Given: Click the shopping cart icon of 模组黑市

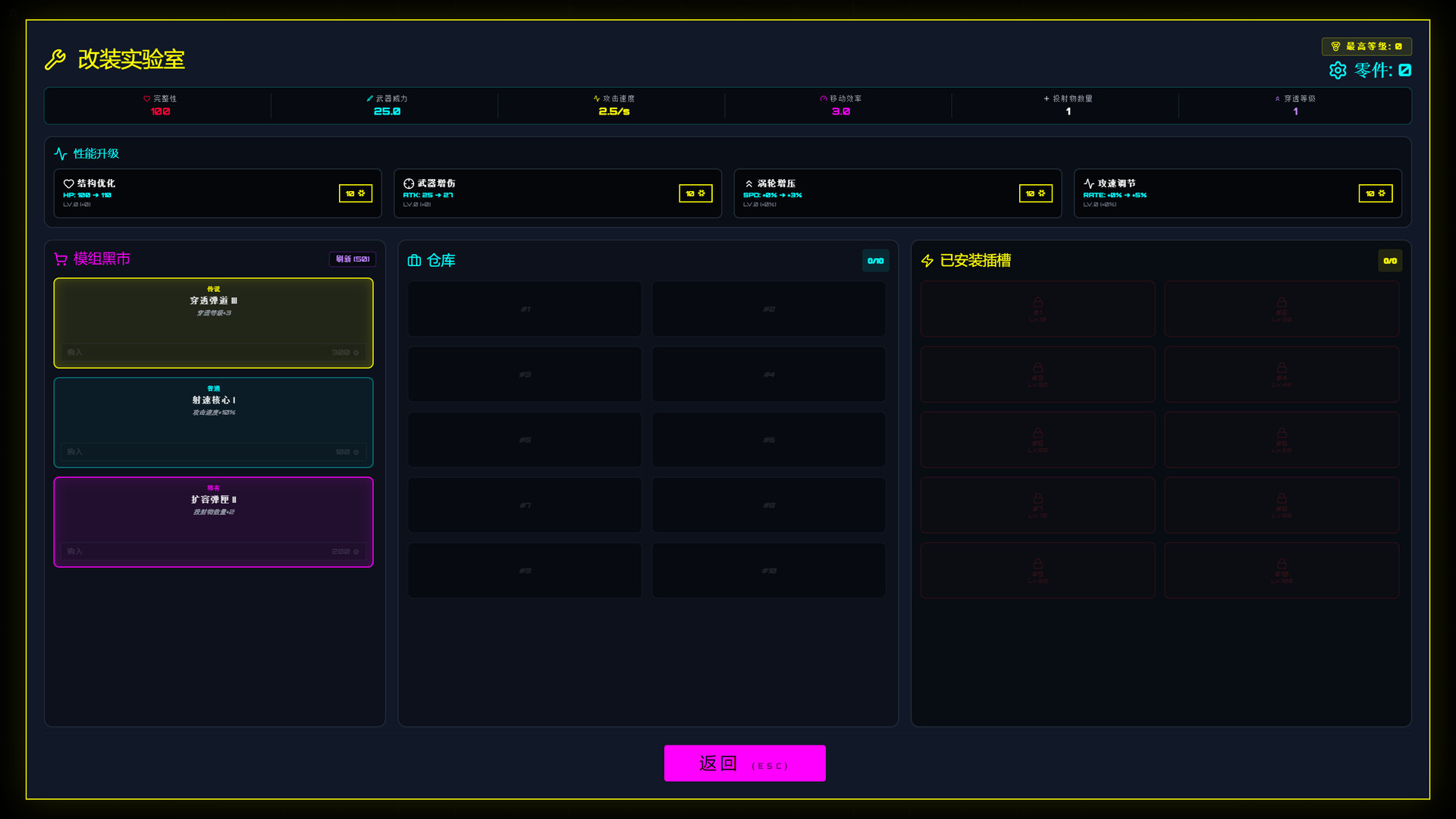Looking at the screenshot, I should click(x=61, y=259).
